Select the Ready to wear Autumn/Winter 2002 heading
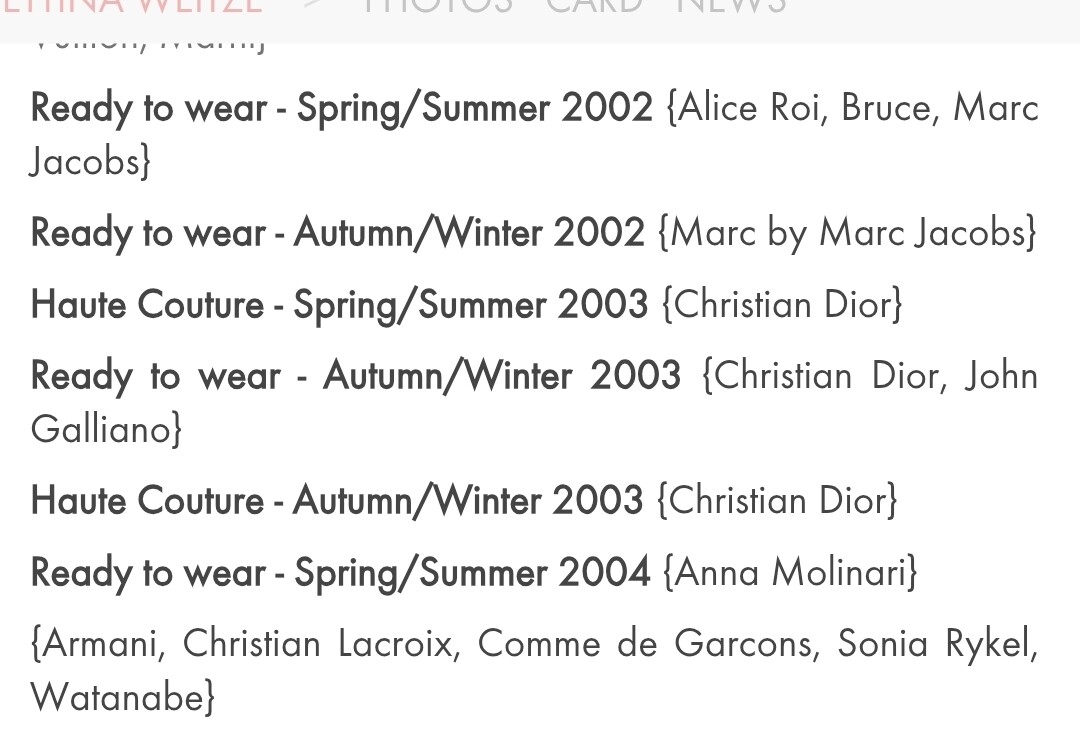The width and height of the screenshot is (1080, 740). (337, 232)
